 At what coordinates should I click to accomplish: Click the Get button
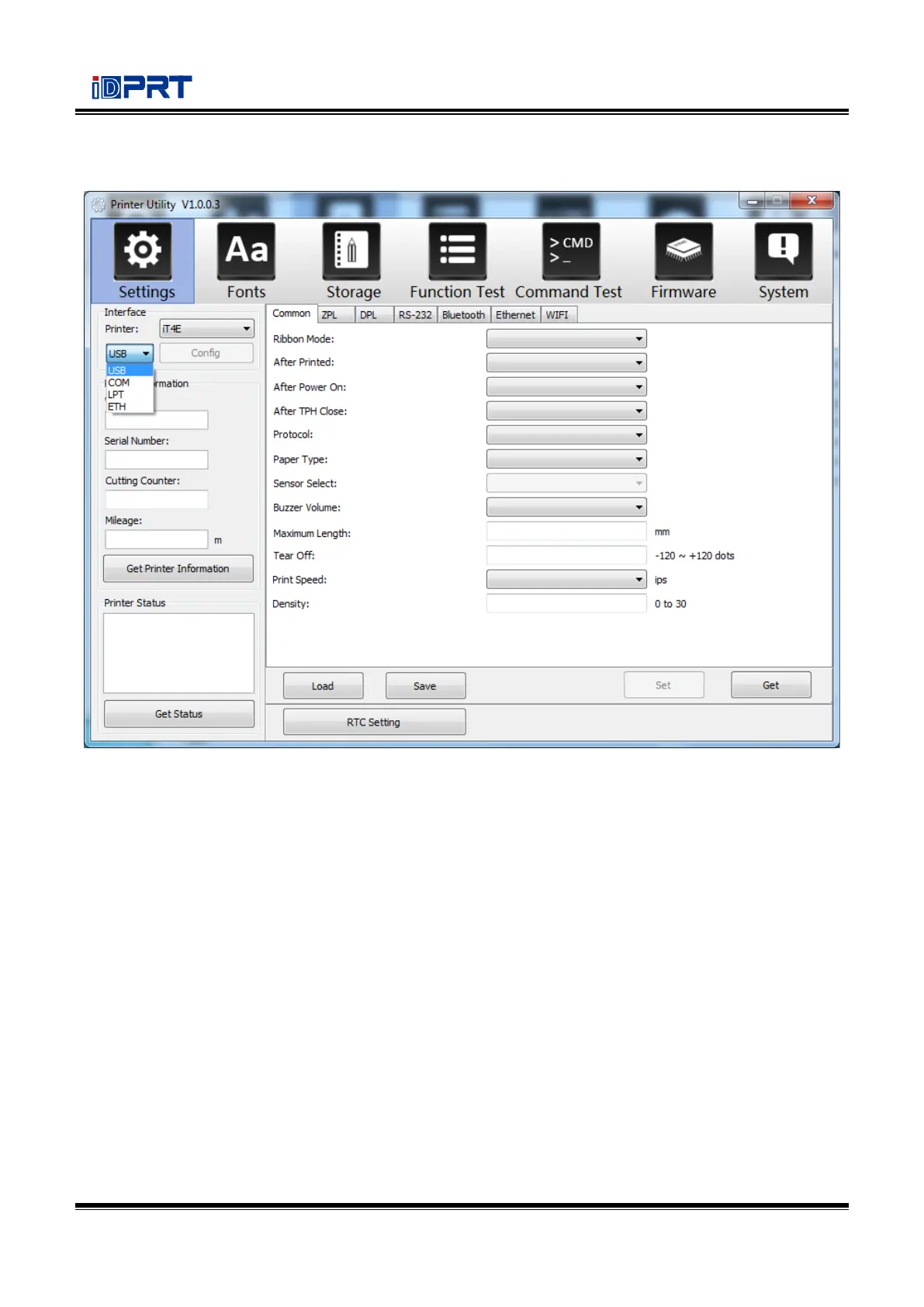(771, 685)
